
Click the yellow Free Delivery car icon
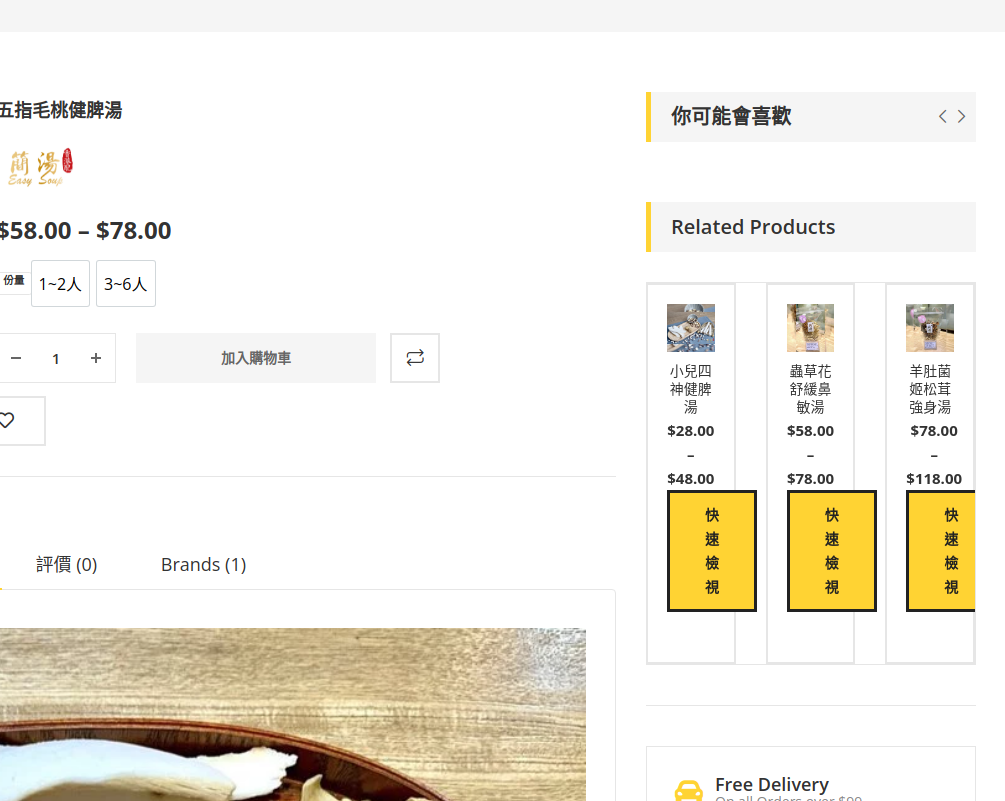coord(688,791)
